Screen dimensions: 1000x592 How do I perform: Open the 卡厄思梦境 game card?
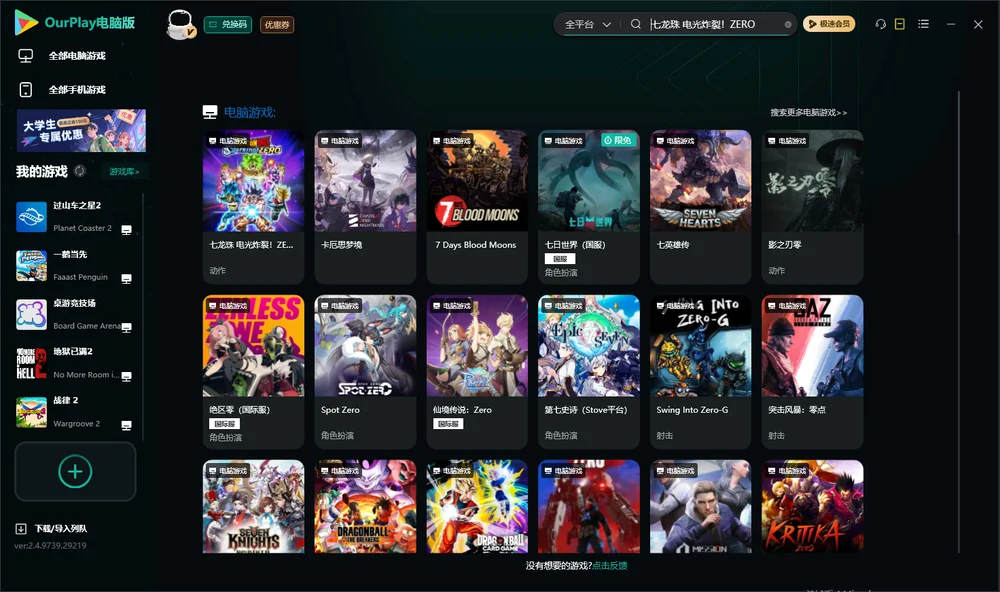[x=365, y=207]
